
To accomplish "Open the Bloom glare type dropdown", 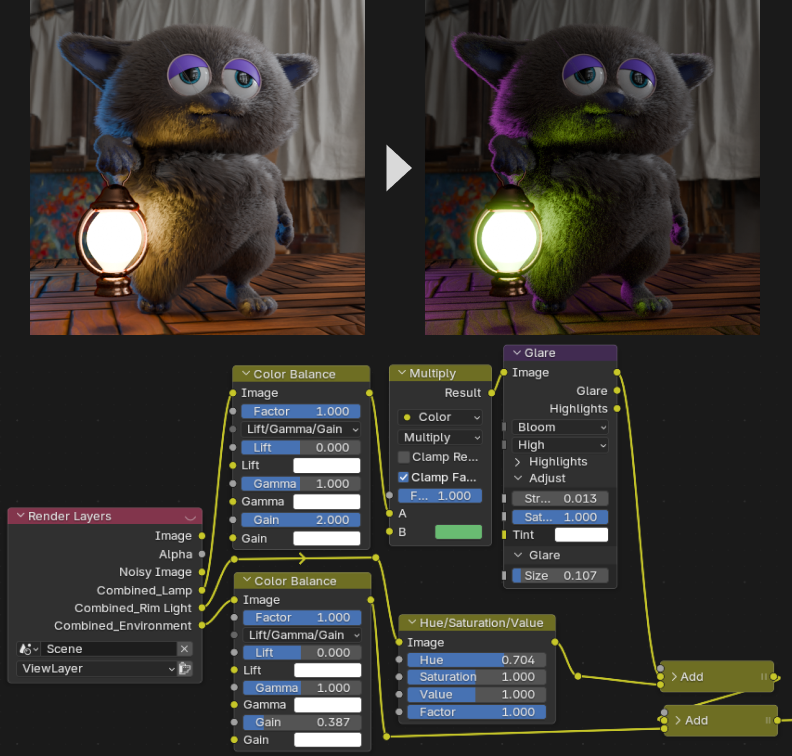I will click(560, 427).
